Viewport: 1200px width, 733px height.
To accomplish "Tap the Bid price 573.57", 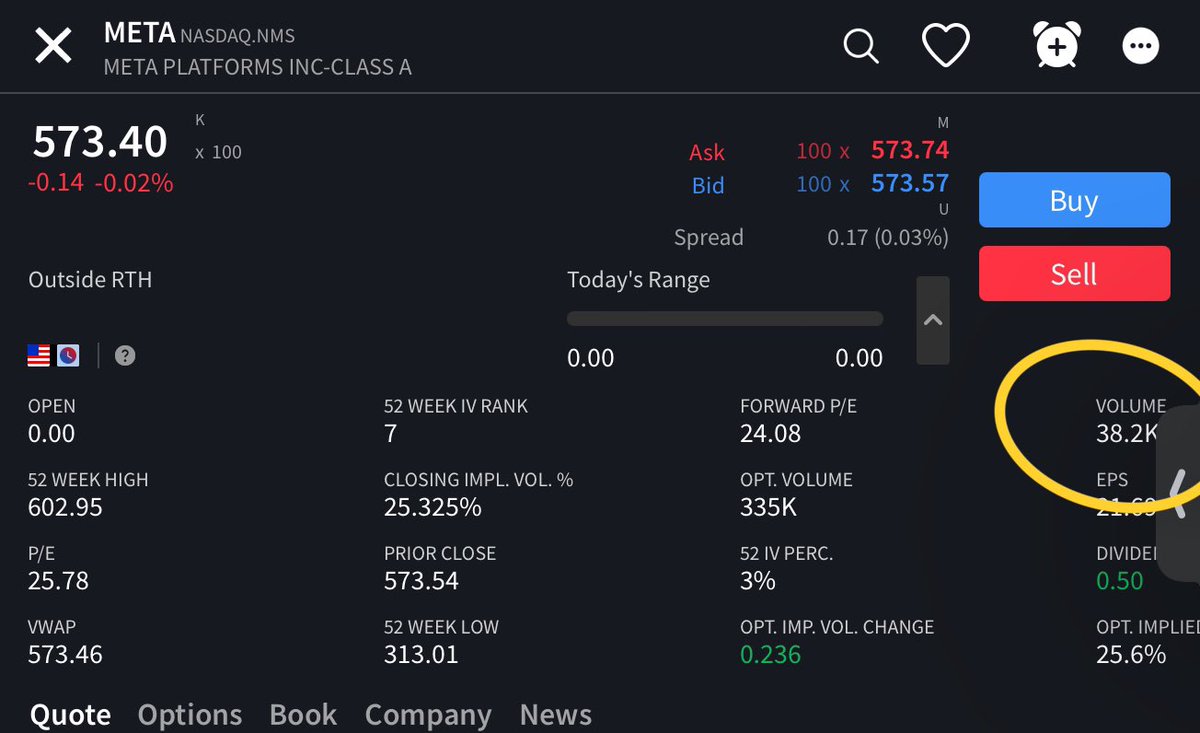I will pyautogui.click(x=910, y=184).
